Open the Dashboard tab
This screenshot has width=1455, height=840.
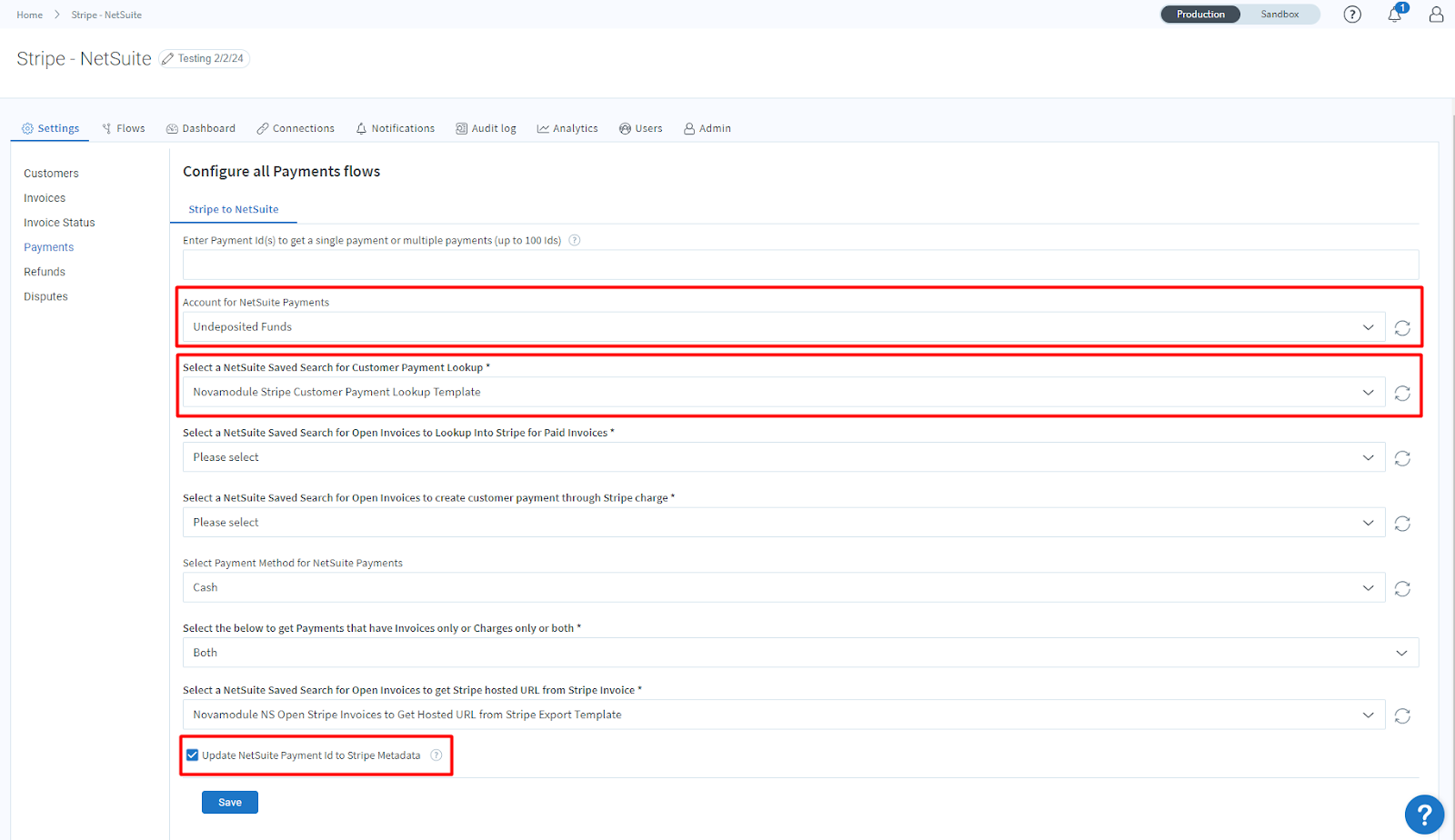pyautogui.click(x=201, y=129)
